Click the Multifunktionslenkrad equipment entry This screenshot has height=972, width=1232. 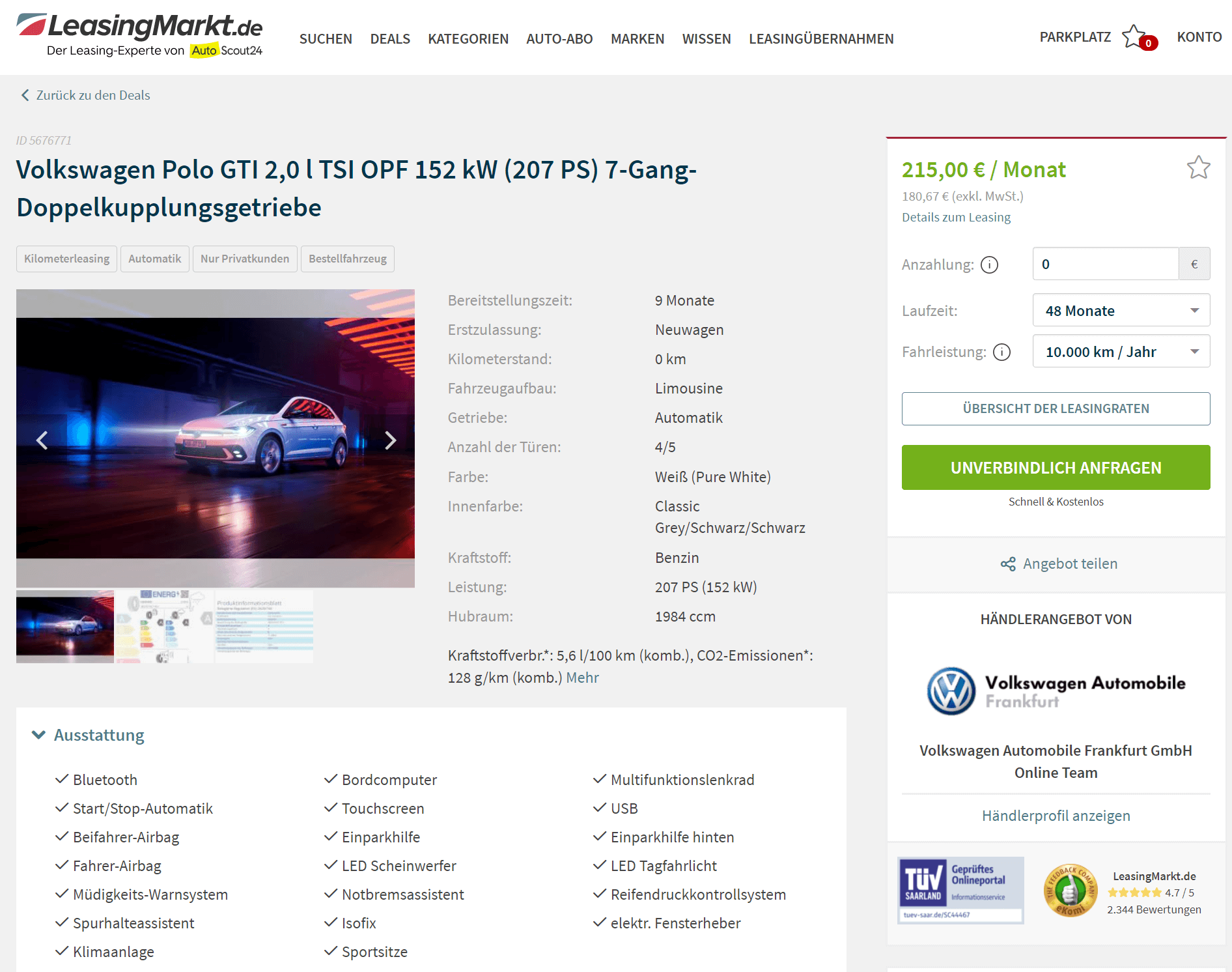[682, 780]
